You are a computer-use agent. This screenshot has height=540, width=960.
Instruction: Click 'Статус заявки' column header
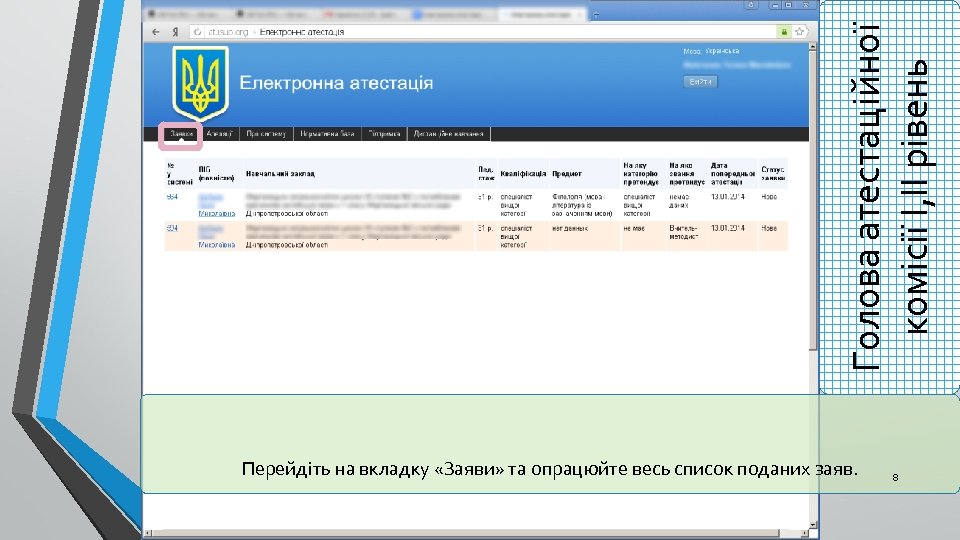tap(773, 174)
